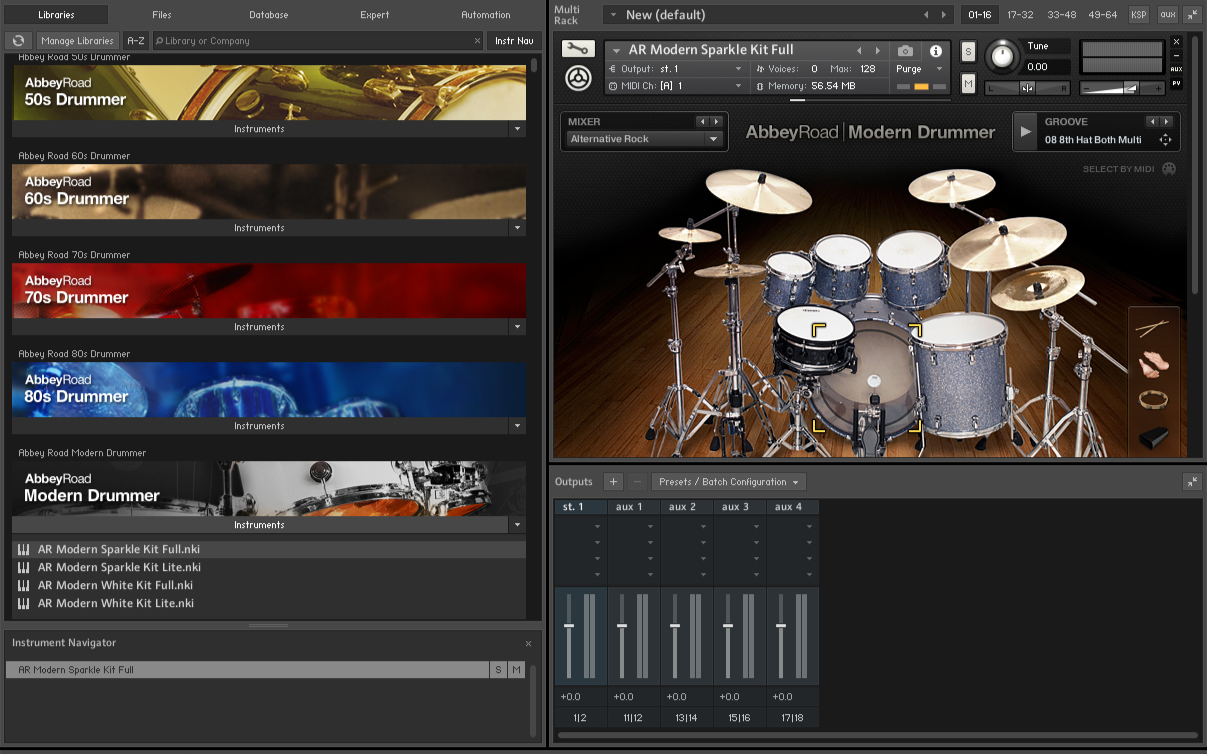
Task: Open first insert slot on st. 1 channel
Action: click(x=581, y=527)
